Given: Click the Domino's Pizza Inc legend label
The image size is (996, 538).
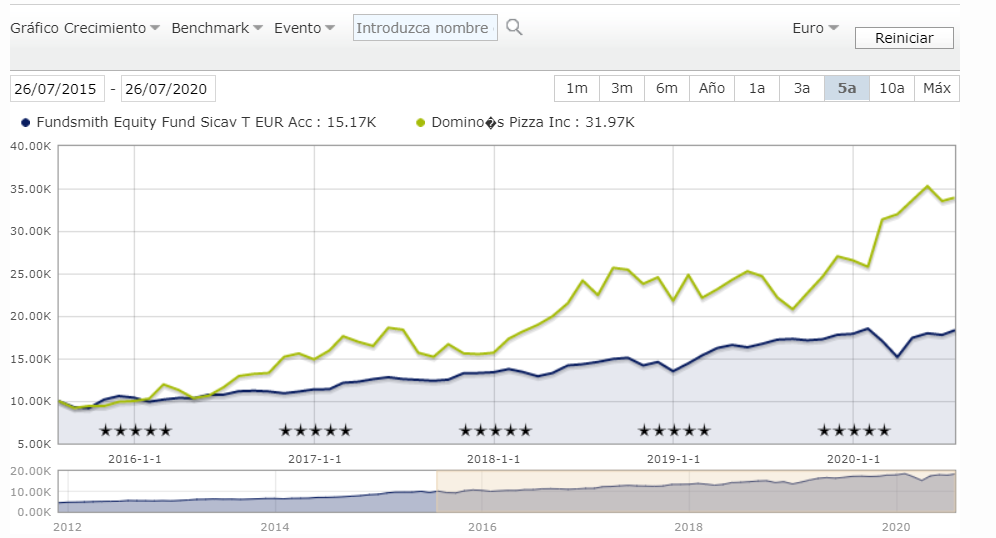Looking at the screenshot, I should tap(533, 122).
